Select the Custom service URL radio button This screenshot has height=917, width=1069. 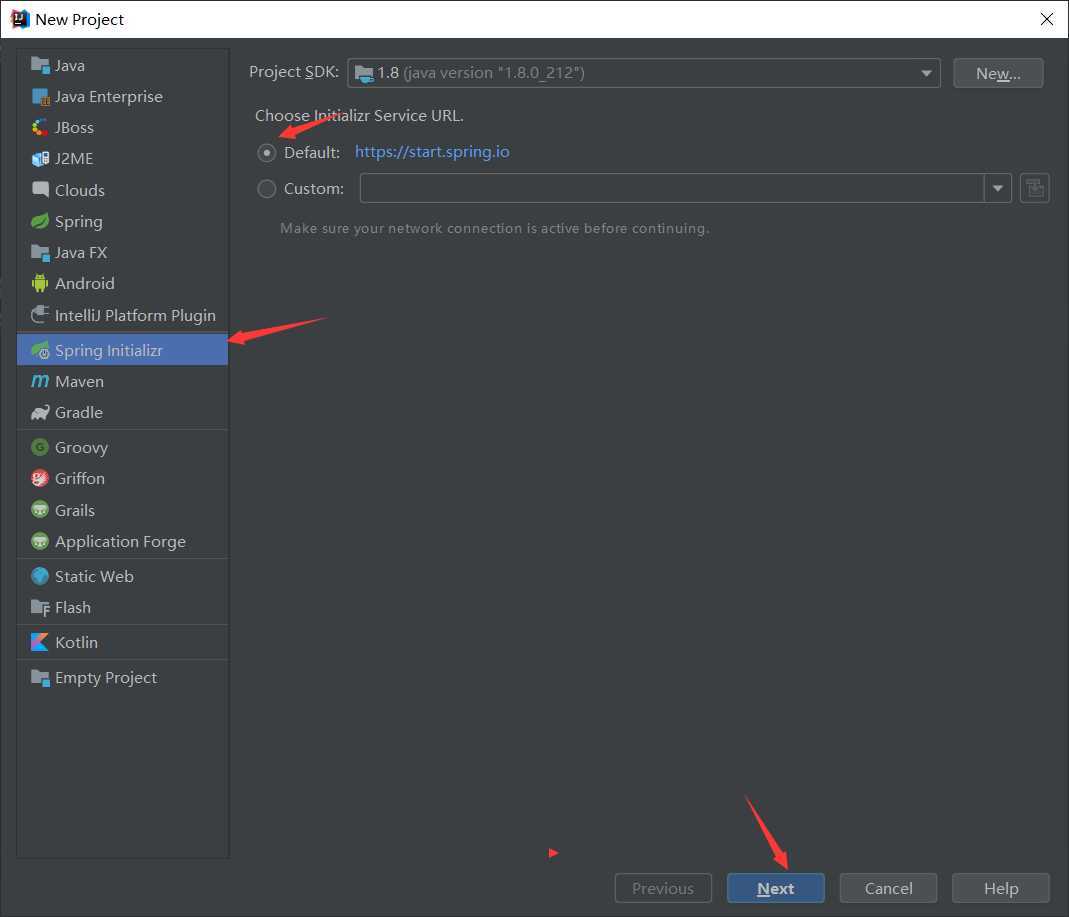267,189
